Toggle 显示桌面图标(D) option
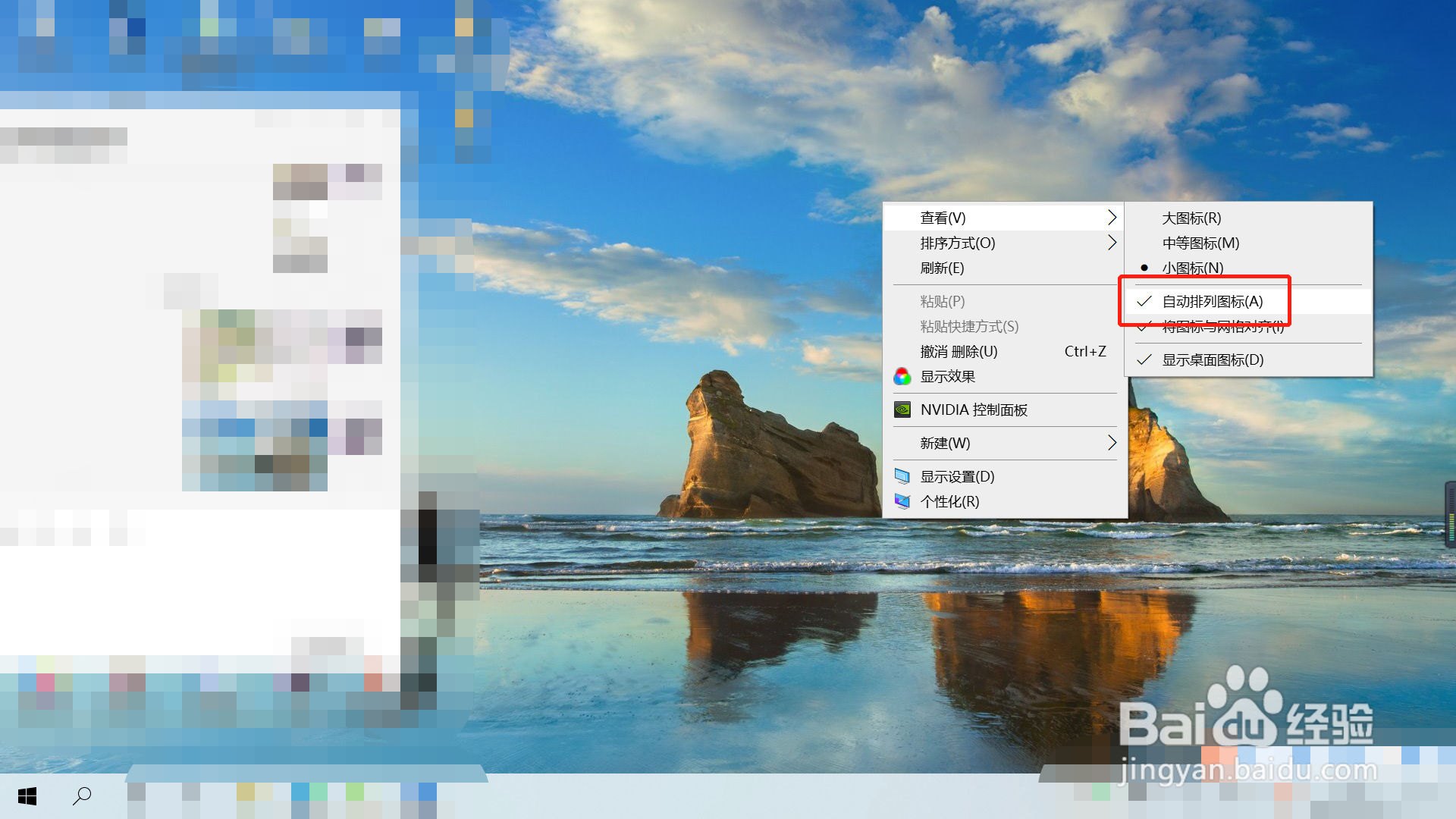 click(x=1212, y=359)
